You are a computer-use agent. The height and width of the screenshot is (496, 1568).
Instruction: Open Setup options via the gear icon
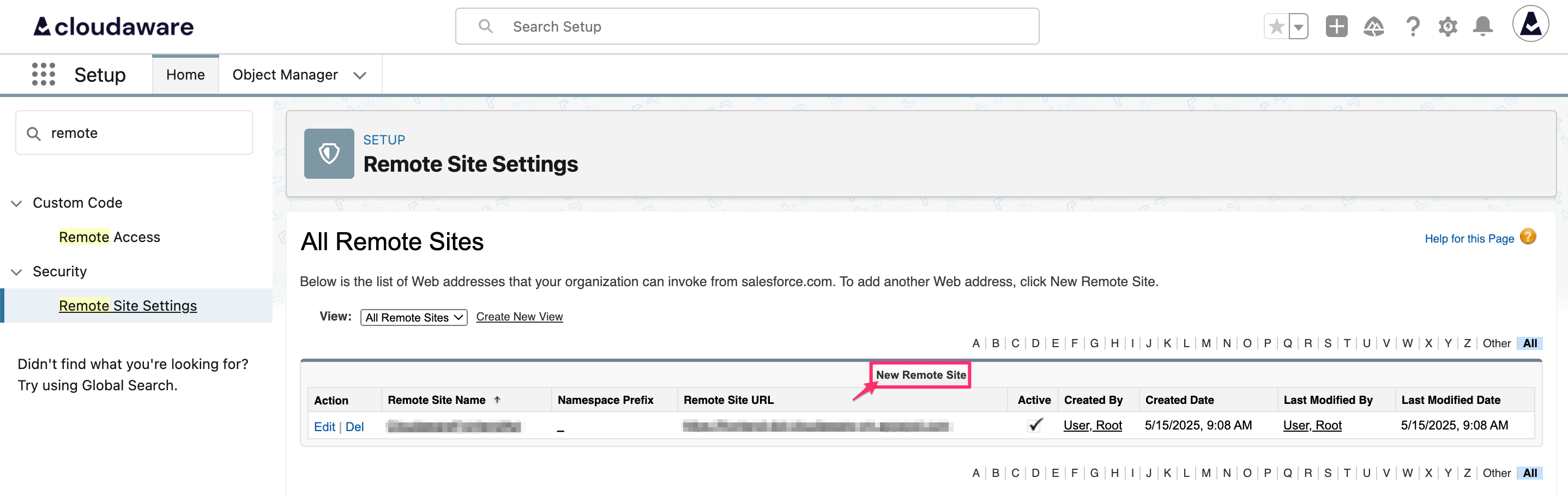tap(1448, 26)
